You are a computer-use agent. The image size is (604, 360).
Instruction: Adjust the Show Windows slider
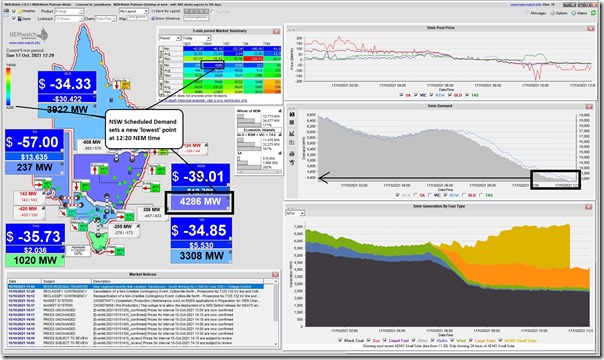[196, 18]
